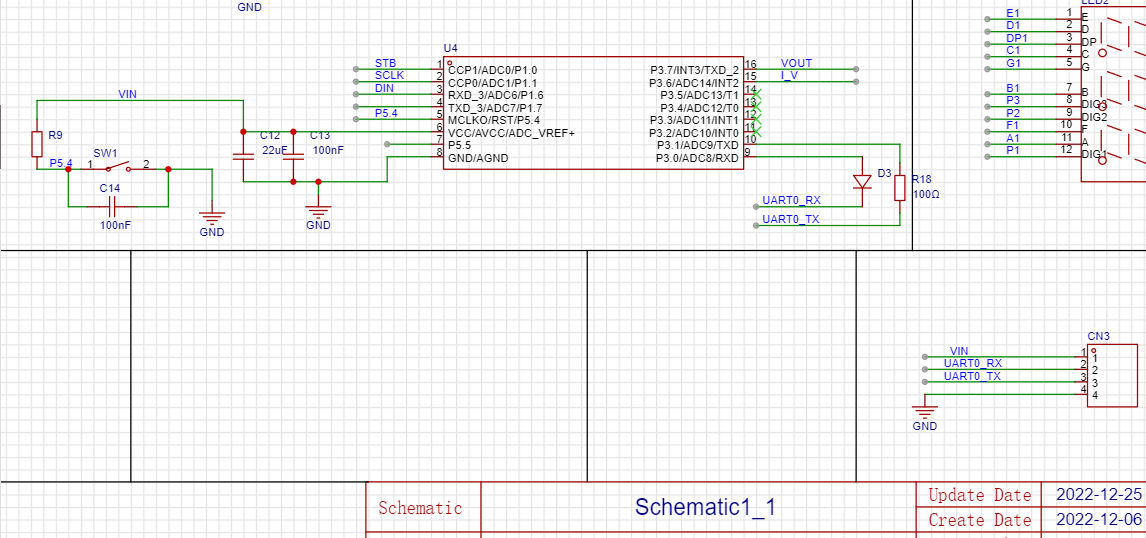Select resistor R18 symbol
The height and width of the screenshot is (538, 1146).
(900, 187)
